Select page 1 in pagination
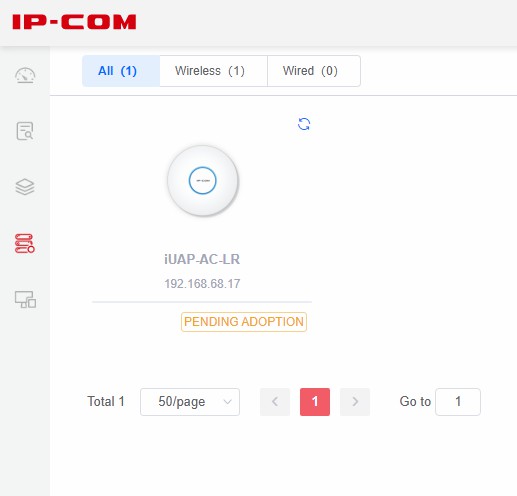 click(x=315, y=402)
